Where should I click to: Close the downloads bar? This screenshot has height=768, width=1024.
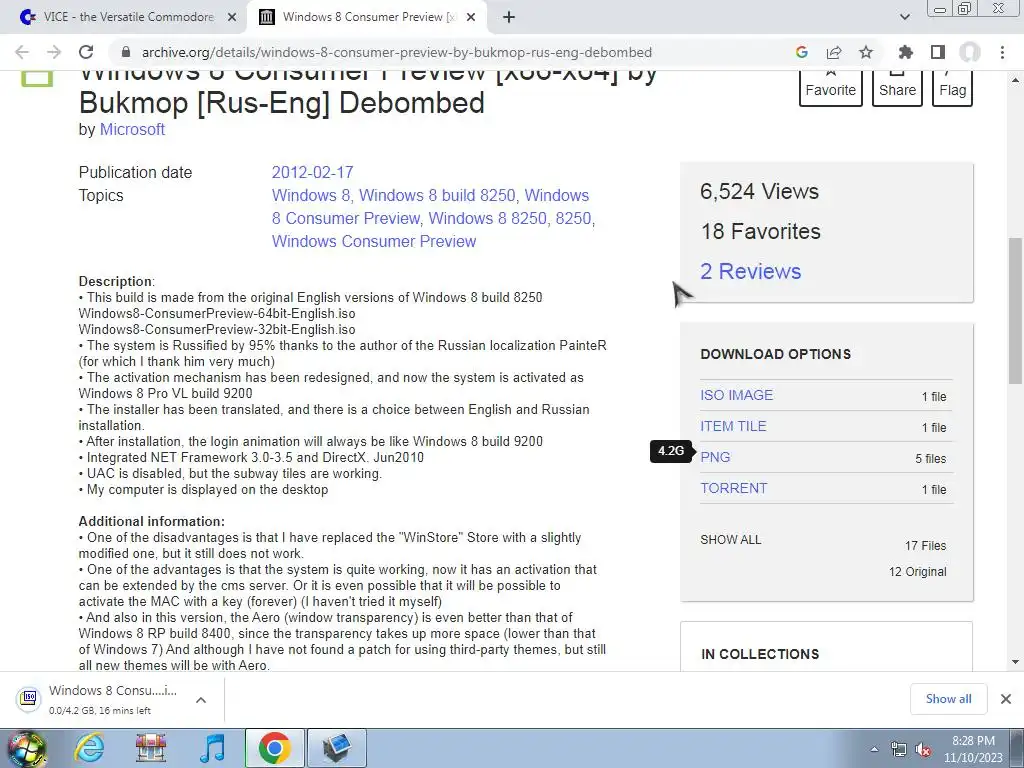coord(1006,699)
